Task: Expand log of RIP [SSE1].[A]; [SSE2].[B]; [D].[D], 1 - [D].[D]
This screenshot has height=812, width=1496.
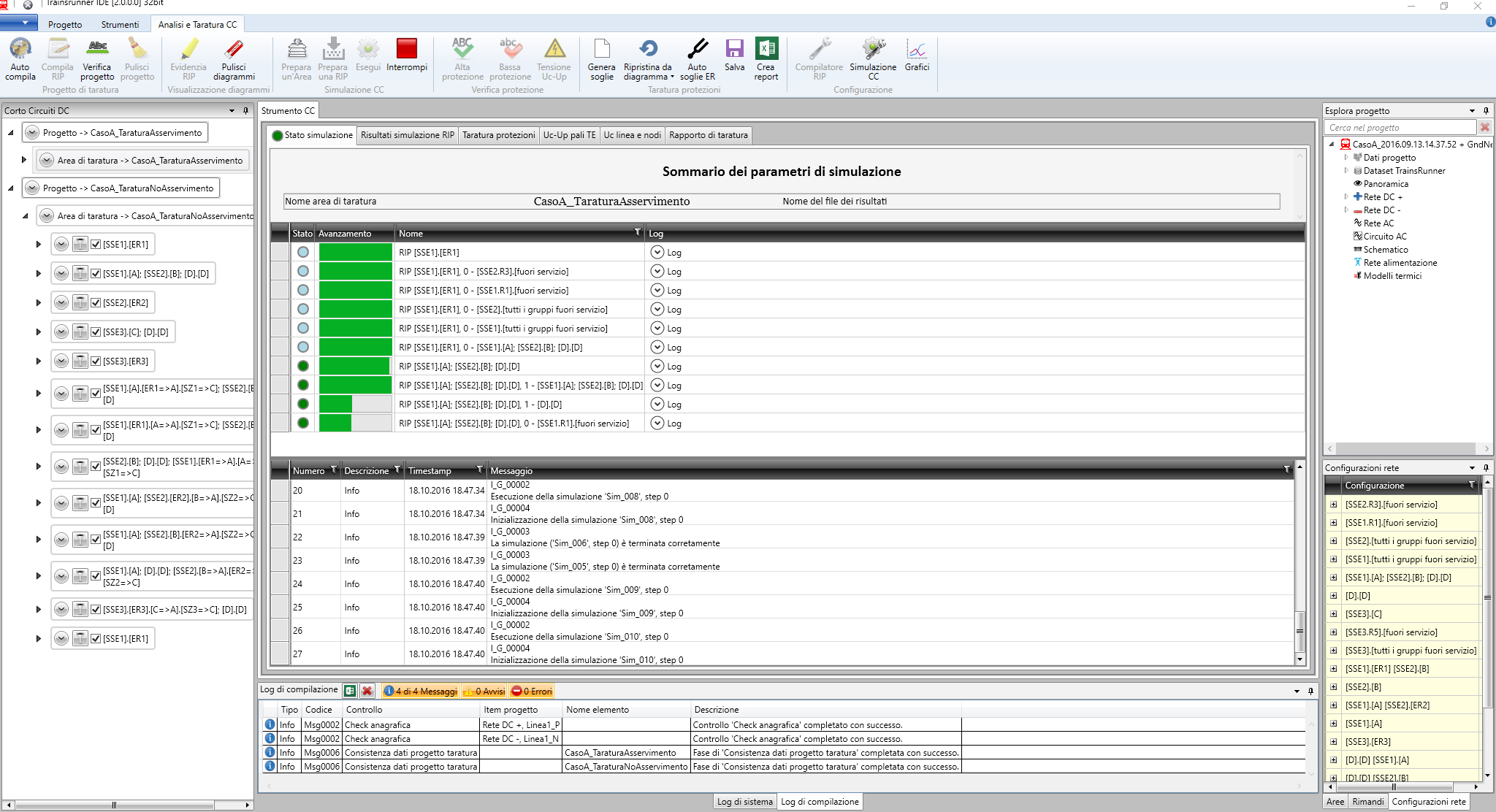Action: [x=657, y=404]
